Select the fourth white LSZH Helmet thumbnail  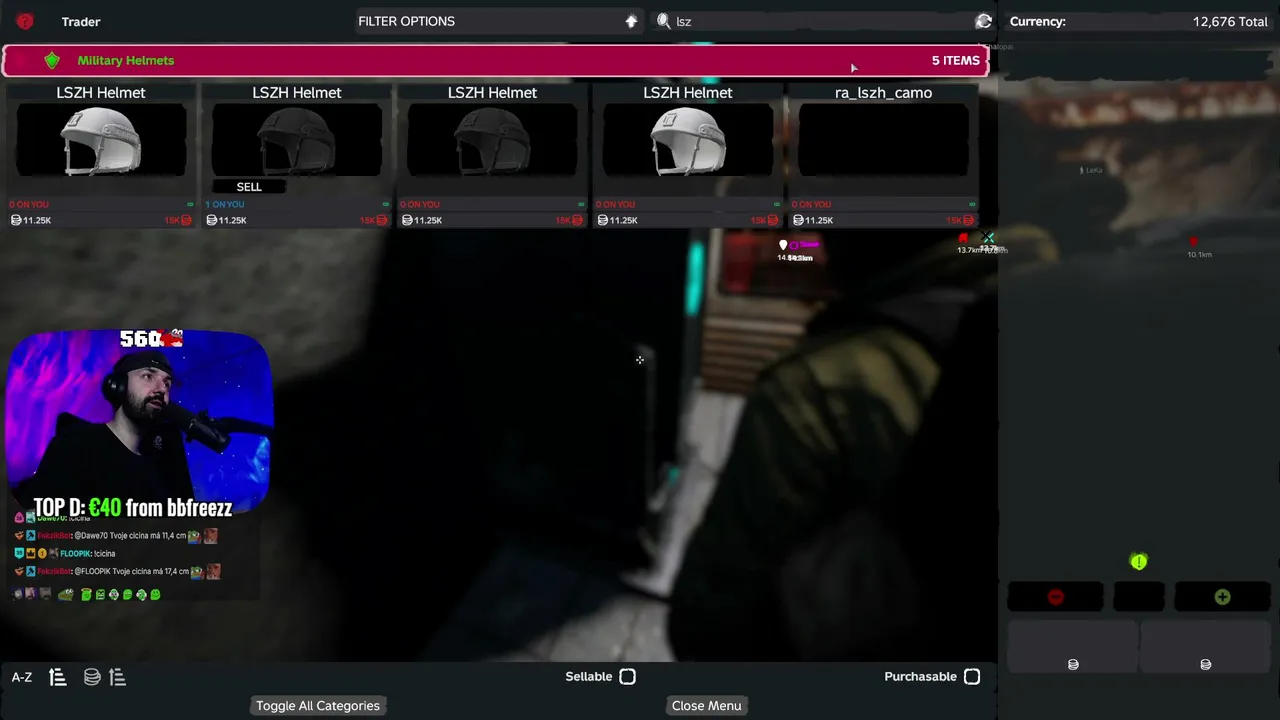pyautogui.click(x=688, y=141)
